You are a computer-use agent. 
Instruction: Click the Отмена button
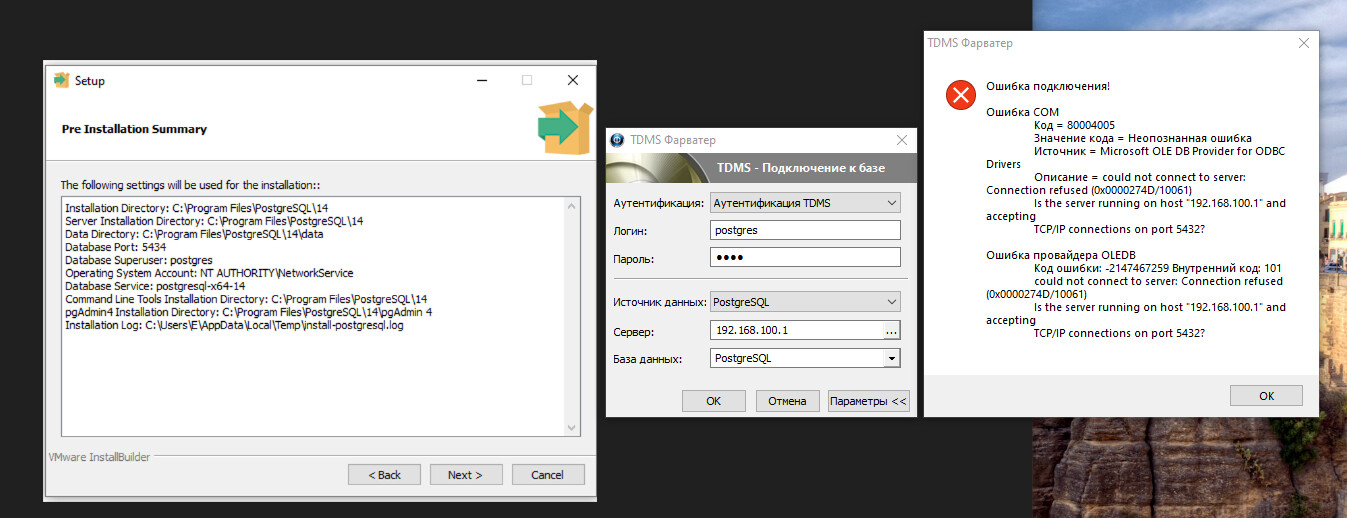pyautogui.click(x=787, y=401)
